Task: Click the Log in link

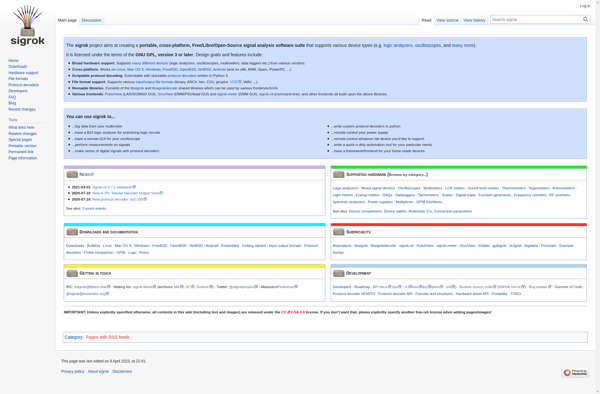Action: pos(585,6)
